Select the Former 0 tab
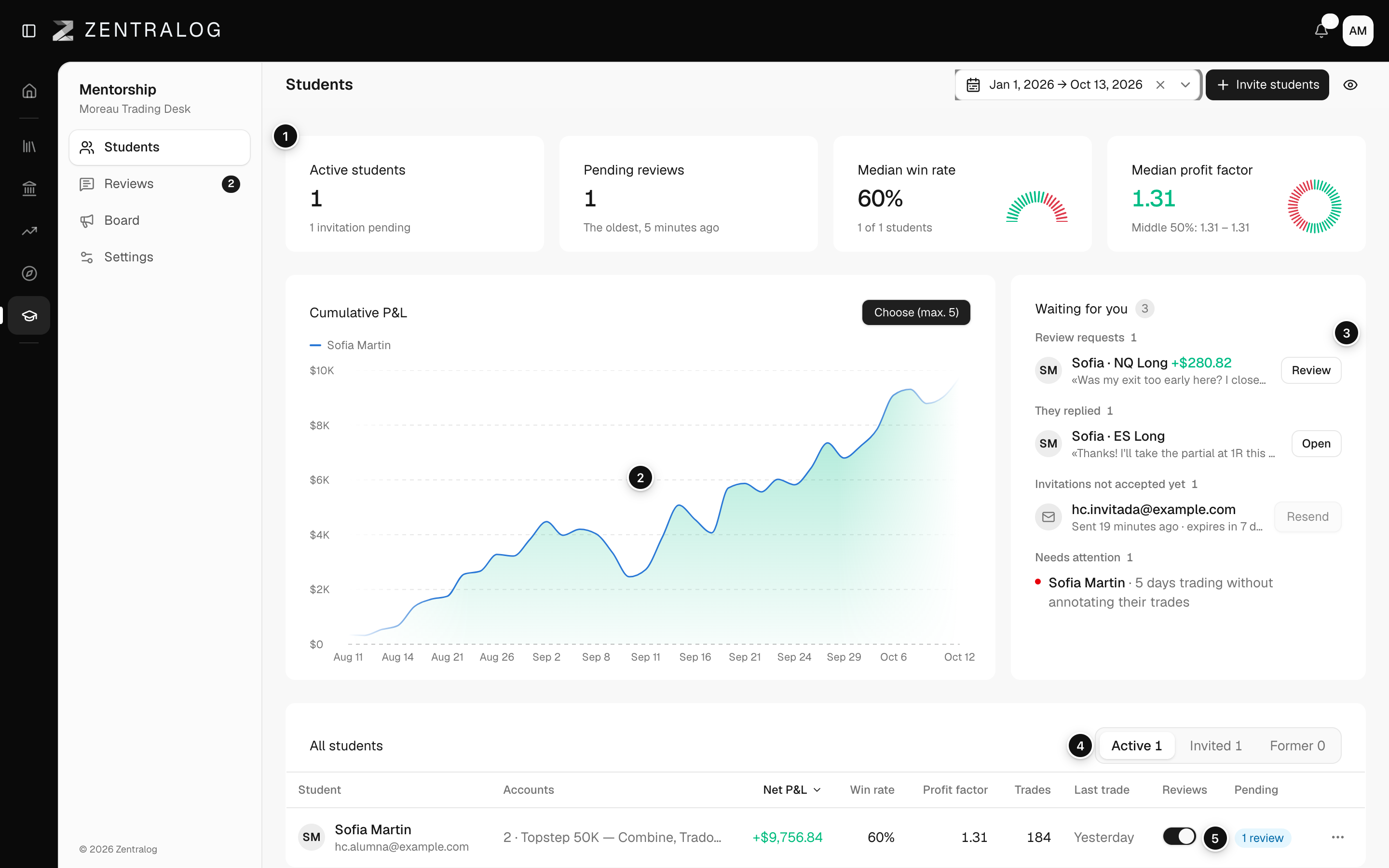1389x868 pixels. click(x=1297, y=746)
